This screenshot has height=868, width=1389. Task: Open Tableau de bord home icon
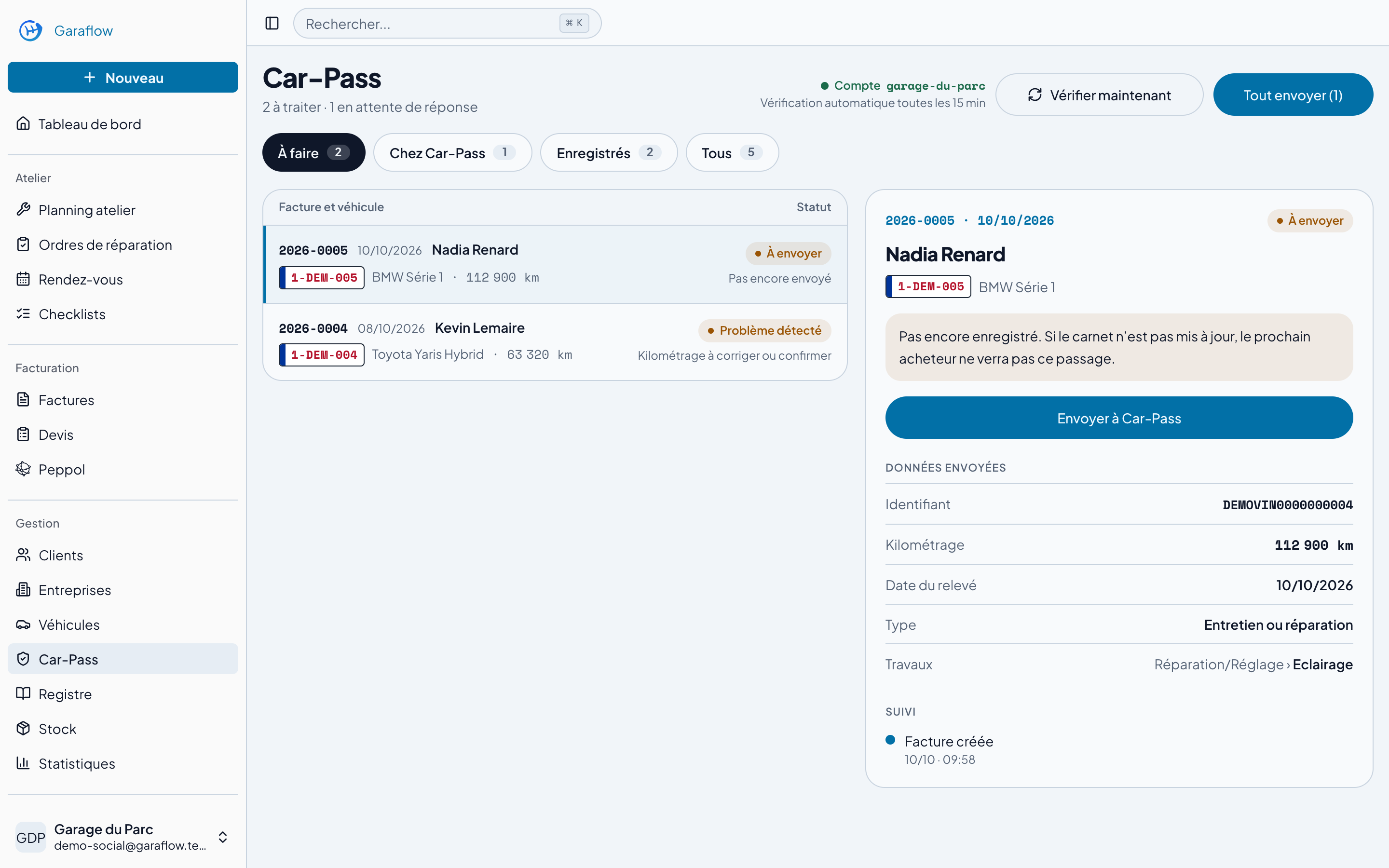coord(23,123)
